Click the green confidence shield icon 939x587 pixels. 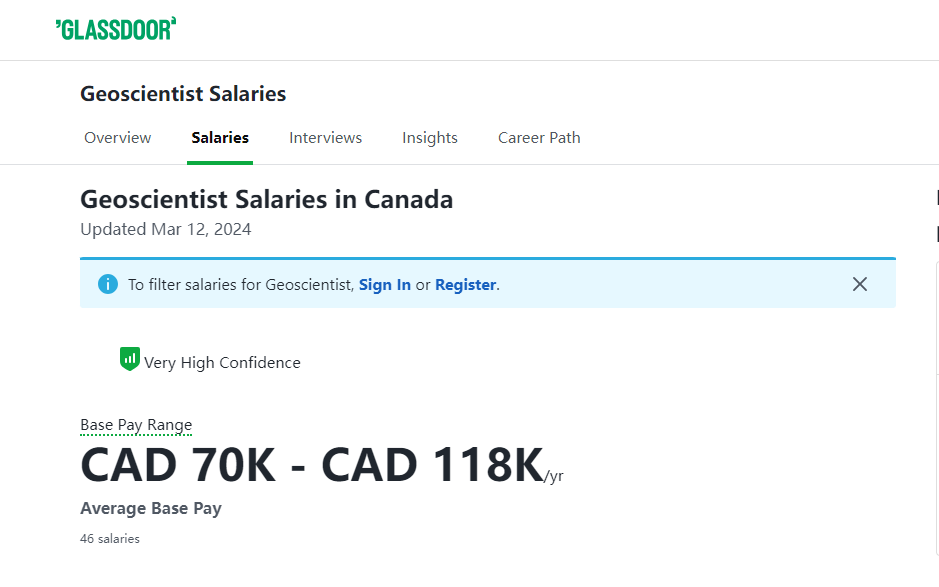[129, 359]
